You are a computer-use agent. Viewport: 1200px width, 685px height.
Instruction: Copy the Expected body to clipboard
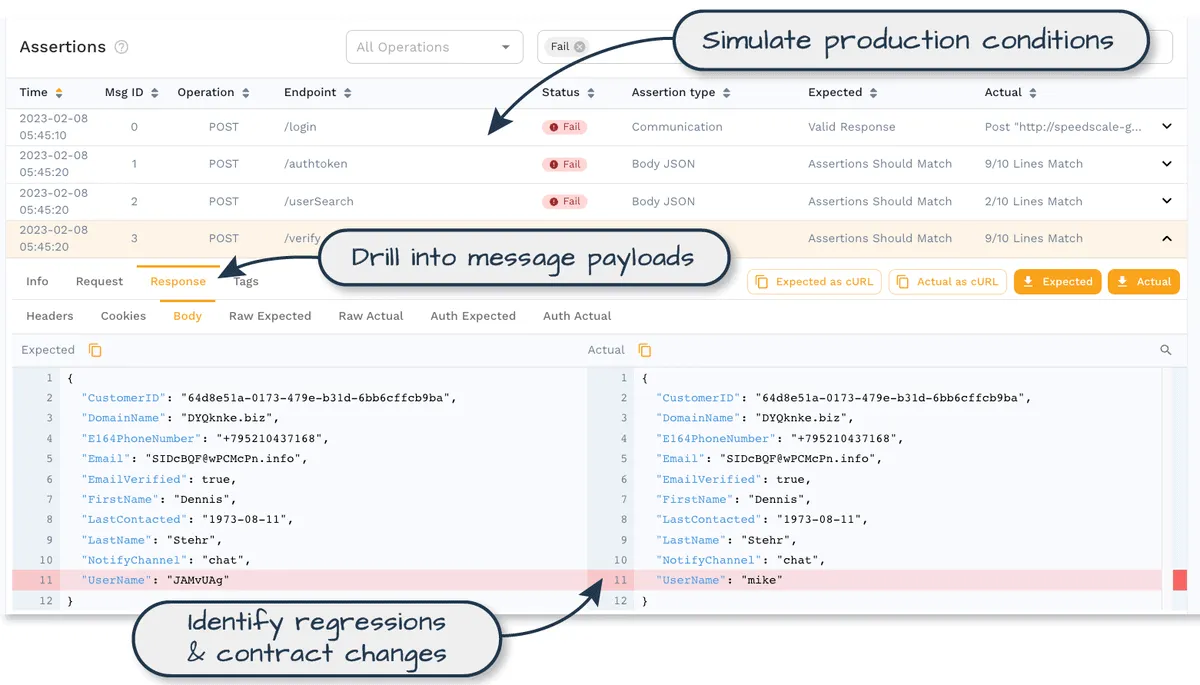[95, 350]
